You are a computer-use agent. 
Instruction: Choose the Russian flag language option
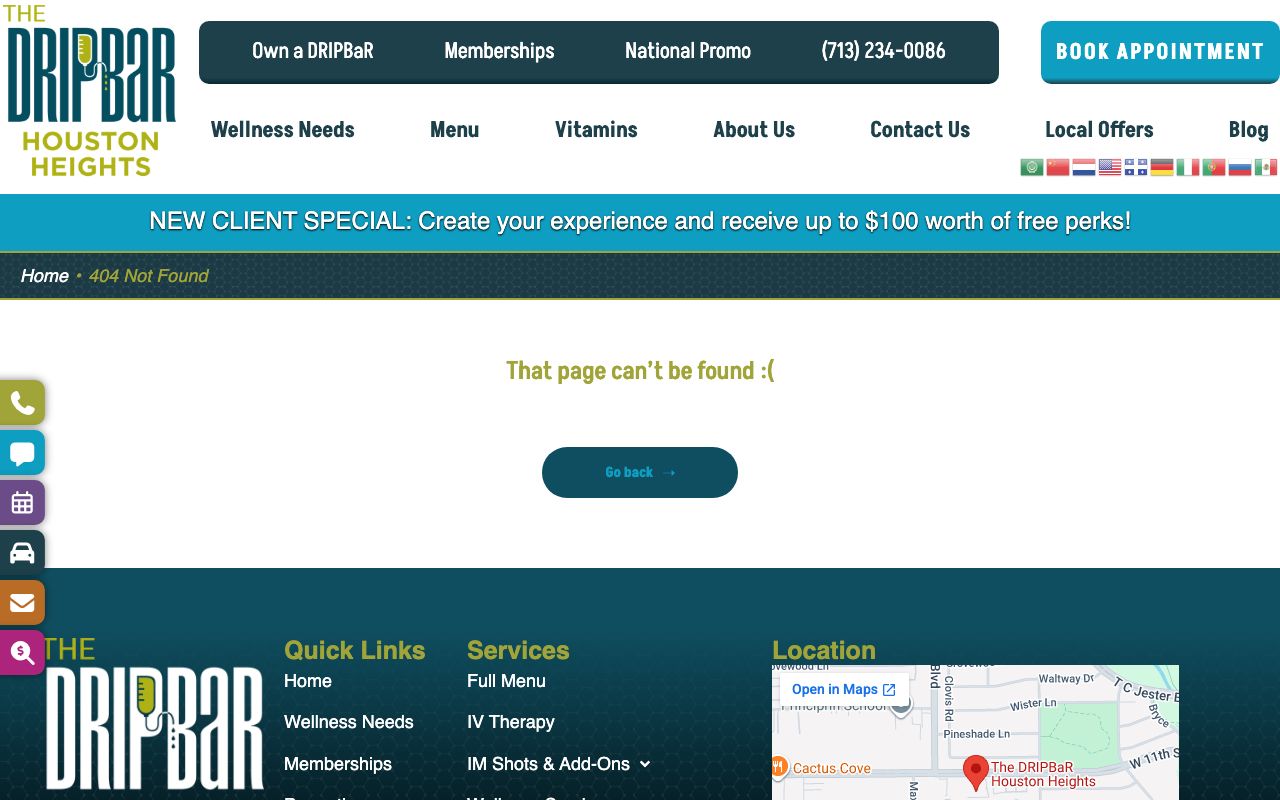[x=1240, y=167]
